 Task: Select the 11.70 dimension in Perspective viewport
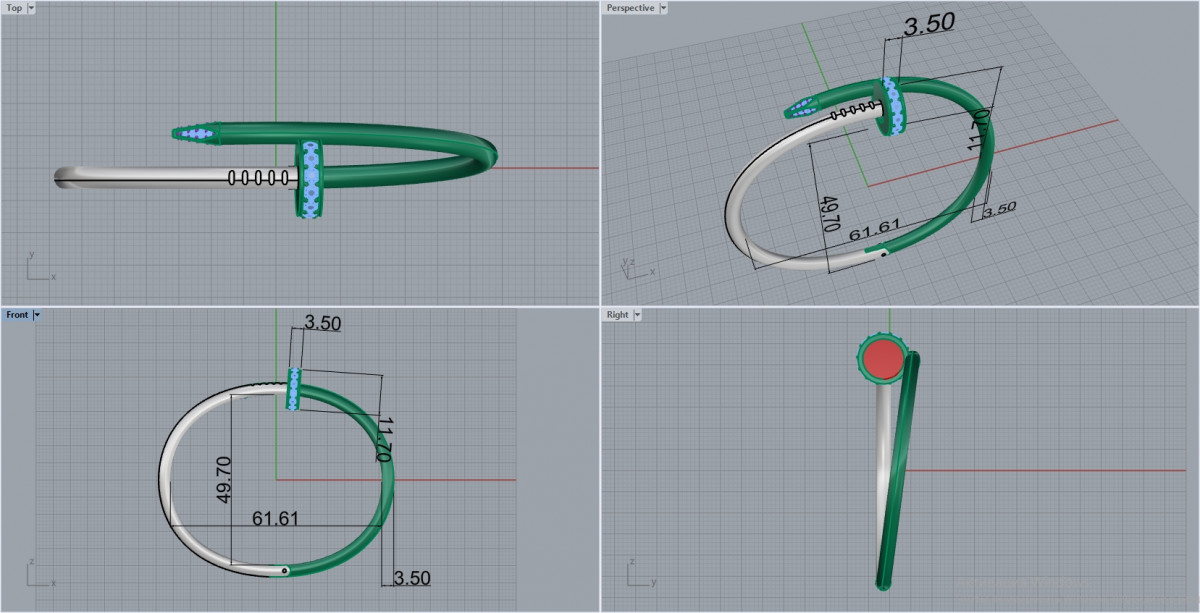coord(978,130)
